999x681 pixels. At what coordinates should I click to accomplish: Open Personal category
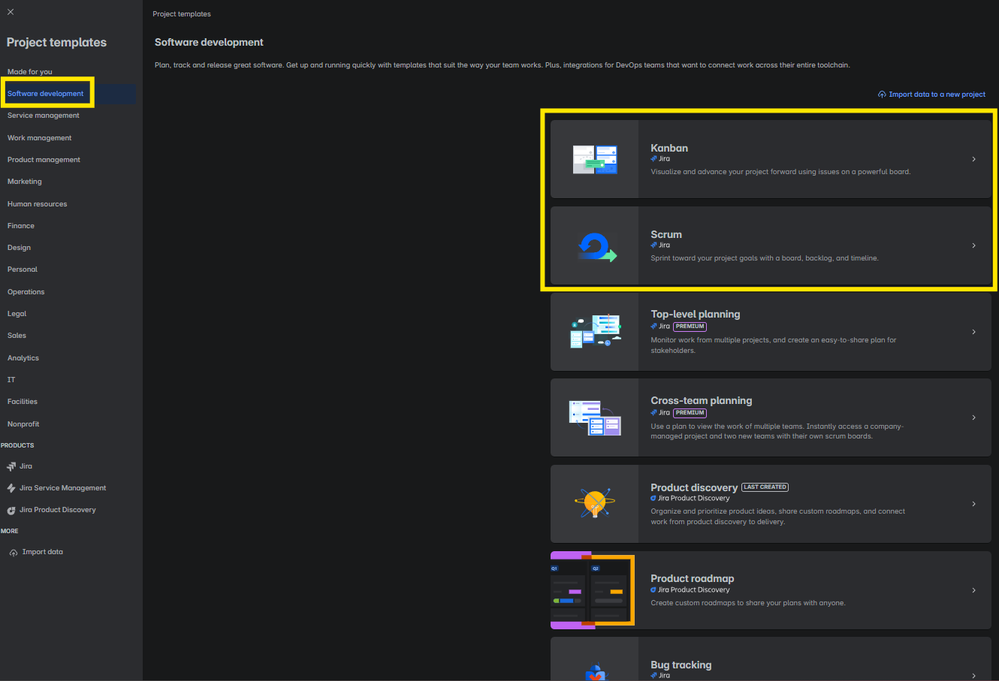(x=22, y=269)
